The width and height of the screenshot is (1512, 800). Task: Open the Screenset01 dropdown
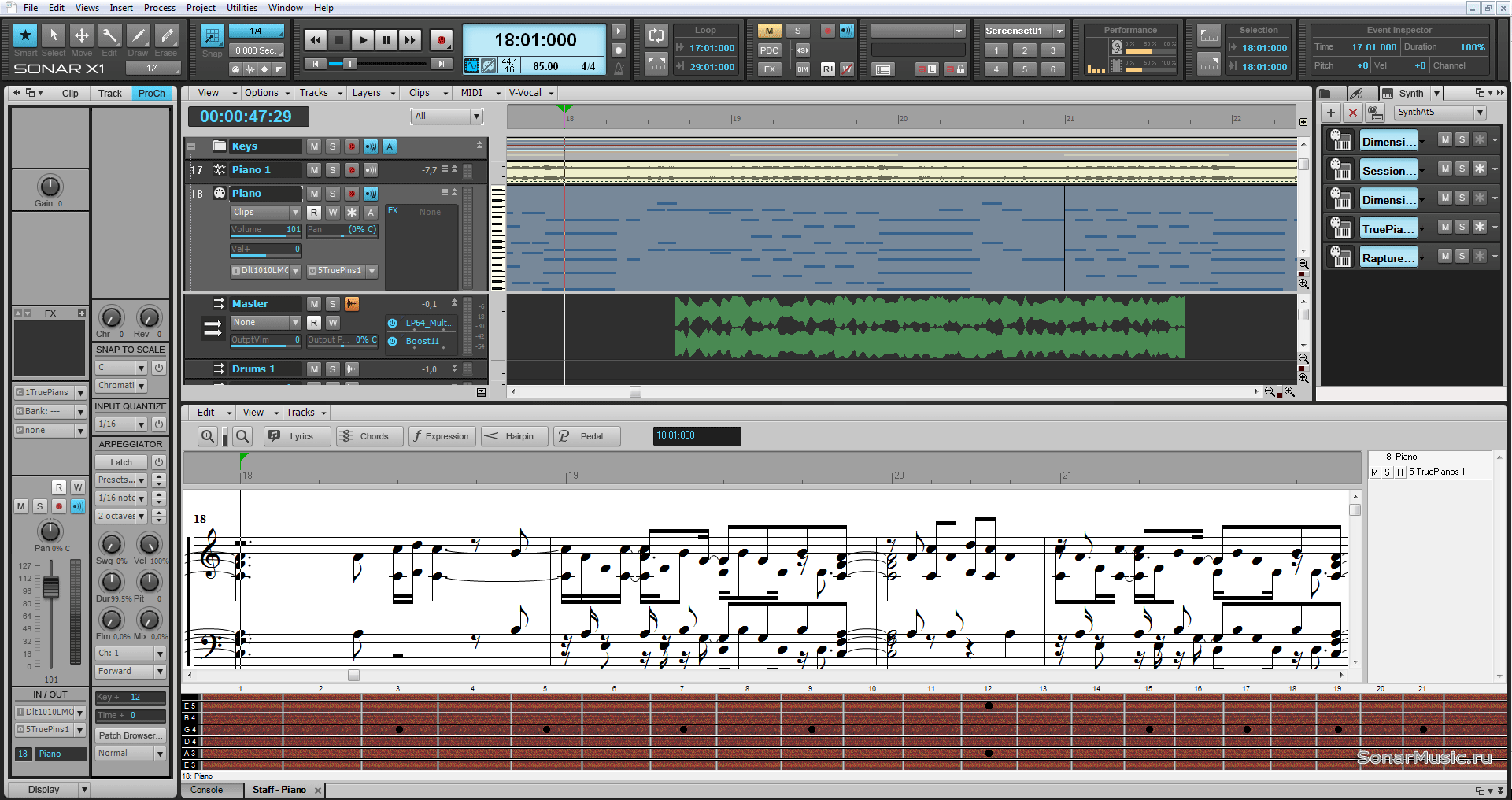[1059, 31]
